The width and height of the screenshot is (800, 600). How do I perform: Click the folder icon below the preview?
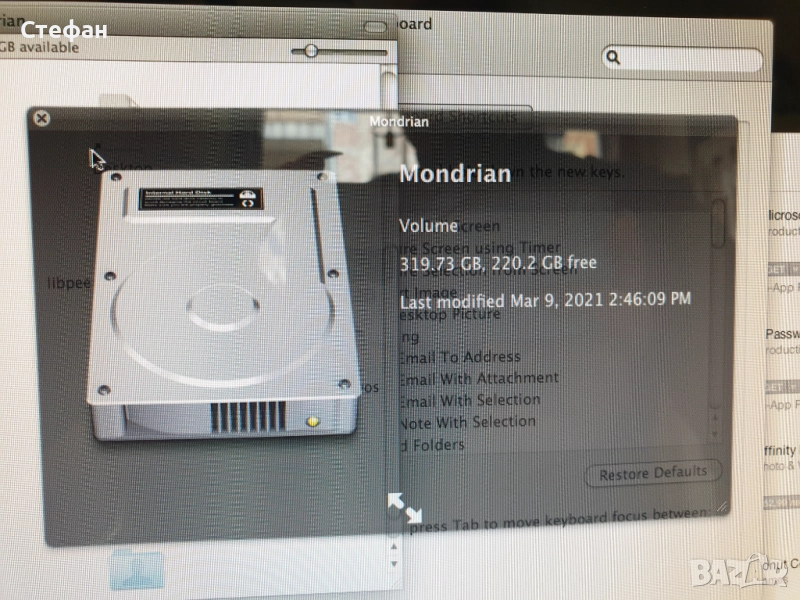pos(138,568)
